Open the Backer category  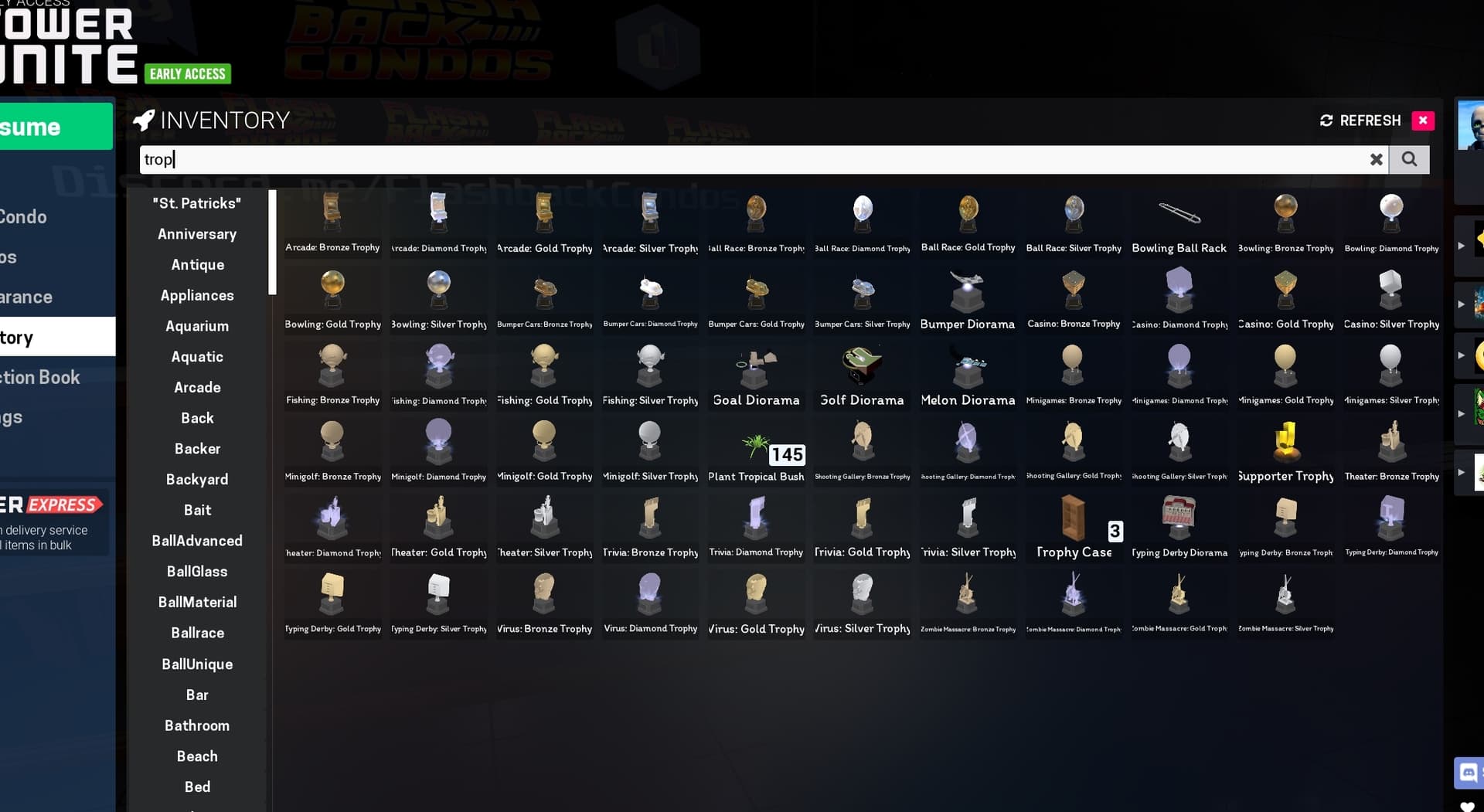tap(197, 449)
